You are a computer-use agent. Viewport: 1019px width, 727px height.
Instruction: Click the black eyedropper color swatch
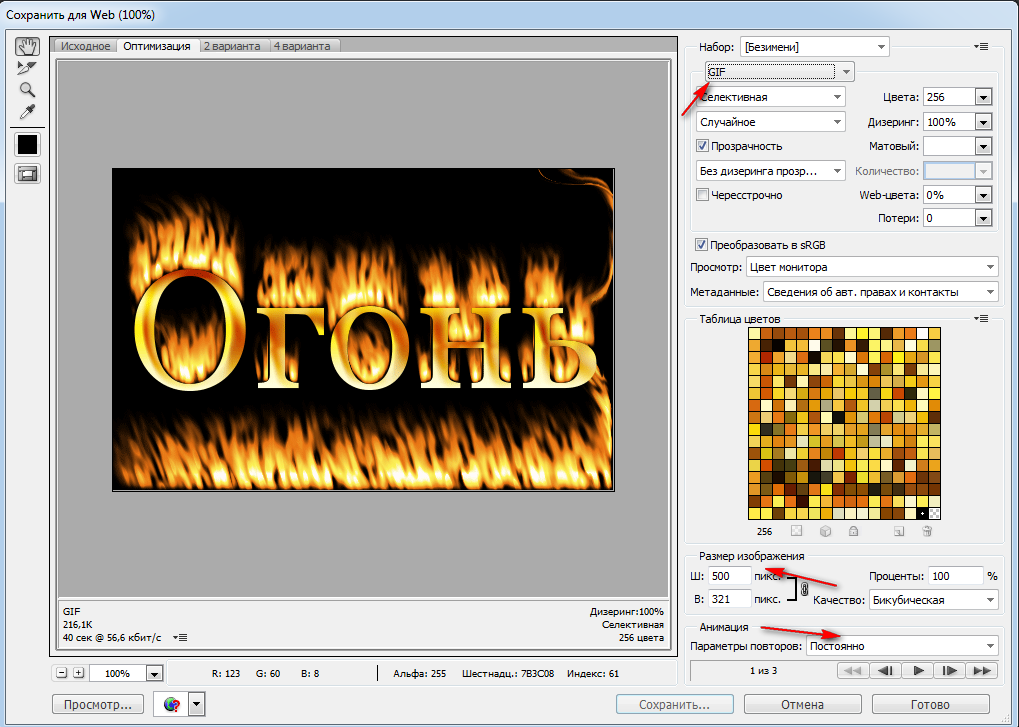[27, 144]
